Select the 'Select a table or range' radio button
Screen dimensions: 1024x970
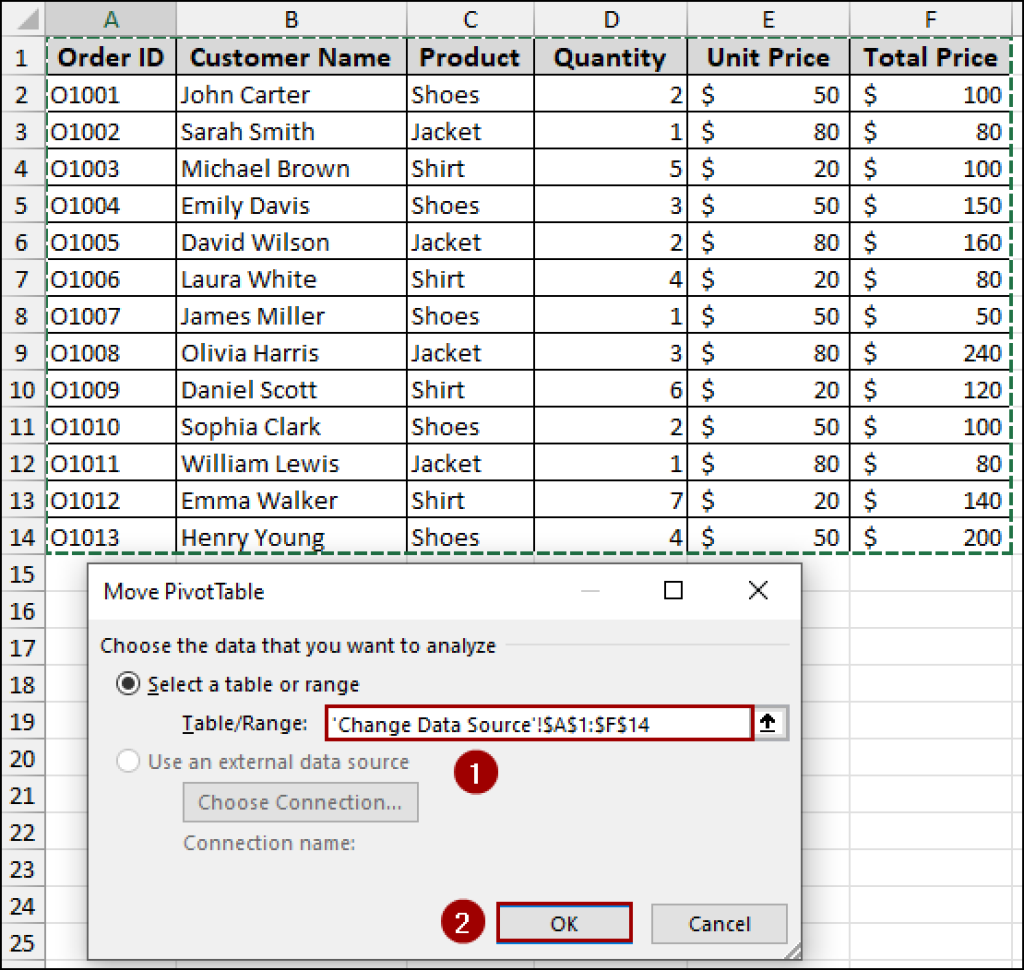tap(128, 683)
